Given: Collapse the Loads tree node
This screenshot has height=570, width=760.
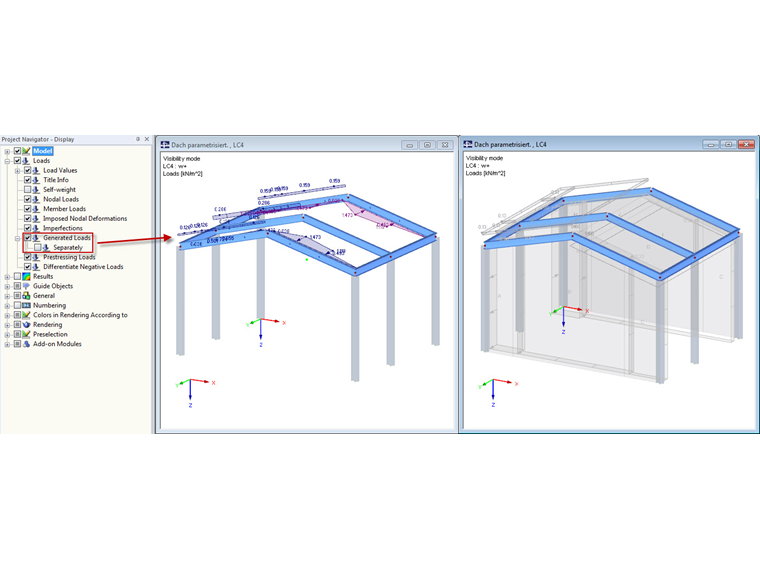Looking at the screenshot, I should coord(7,161).
